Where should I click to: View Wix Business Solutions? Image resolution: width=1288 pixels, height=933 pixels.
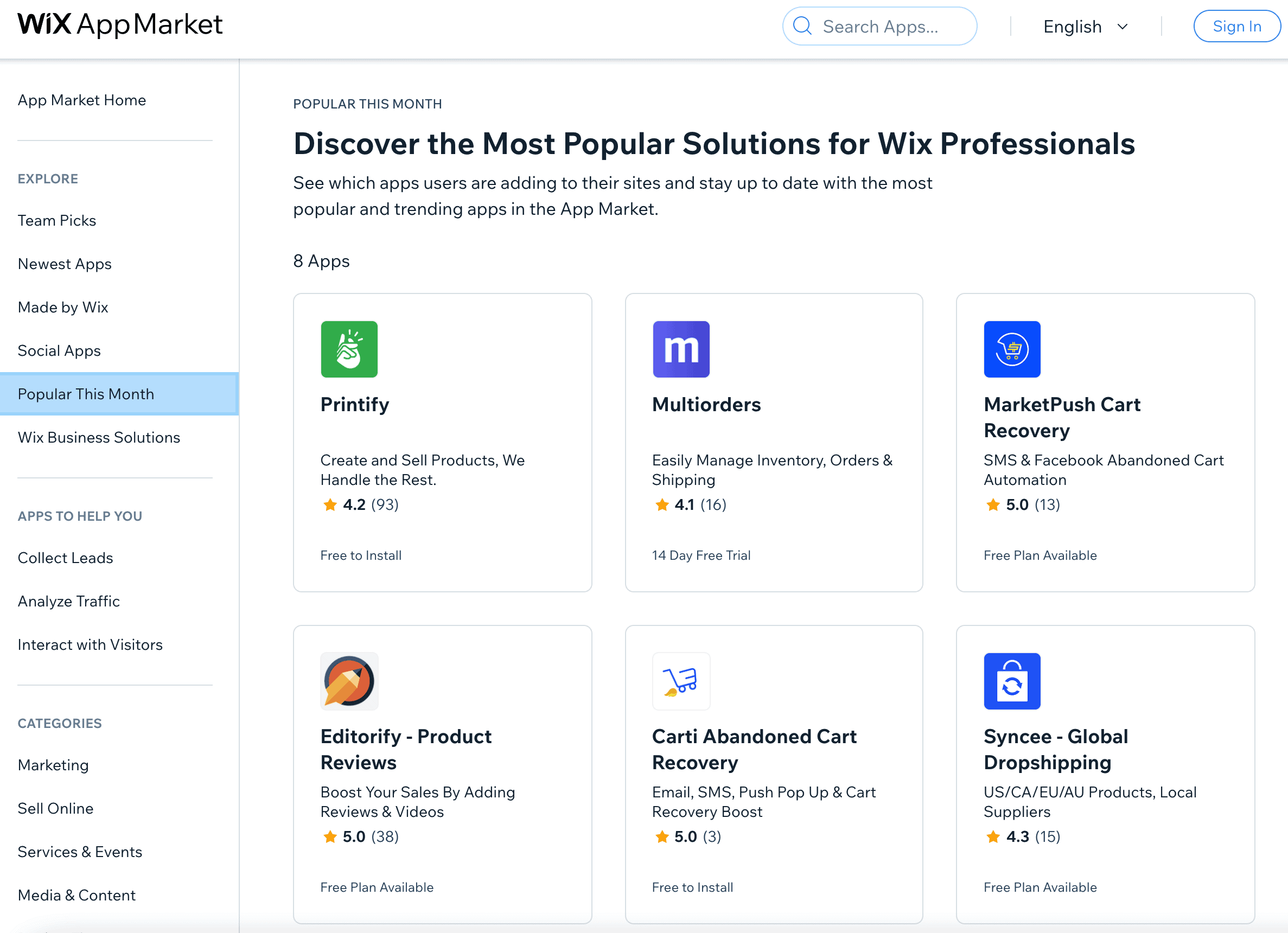[99, 437]
